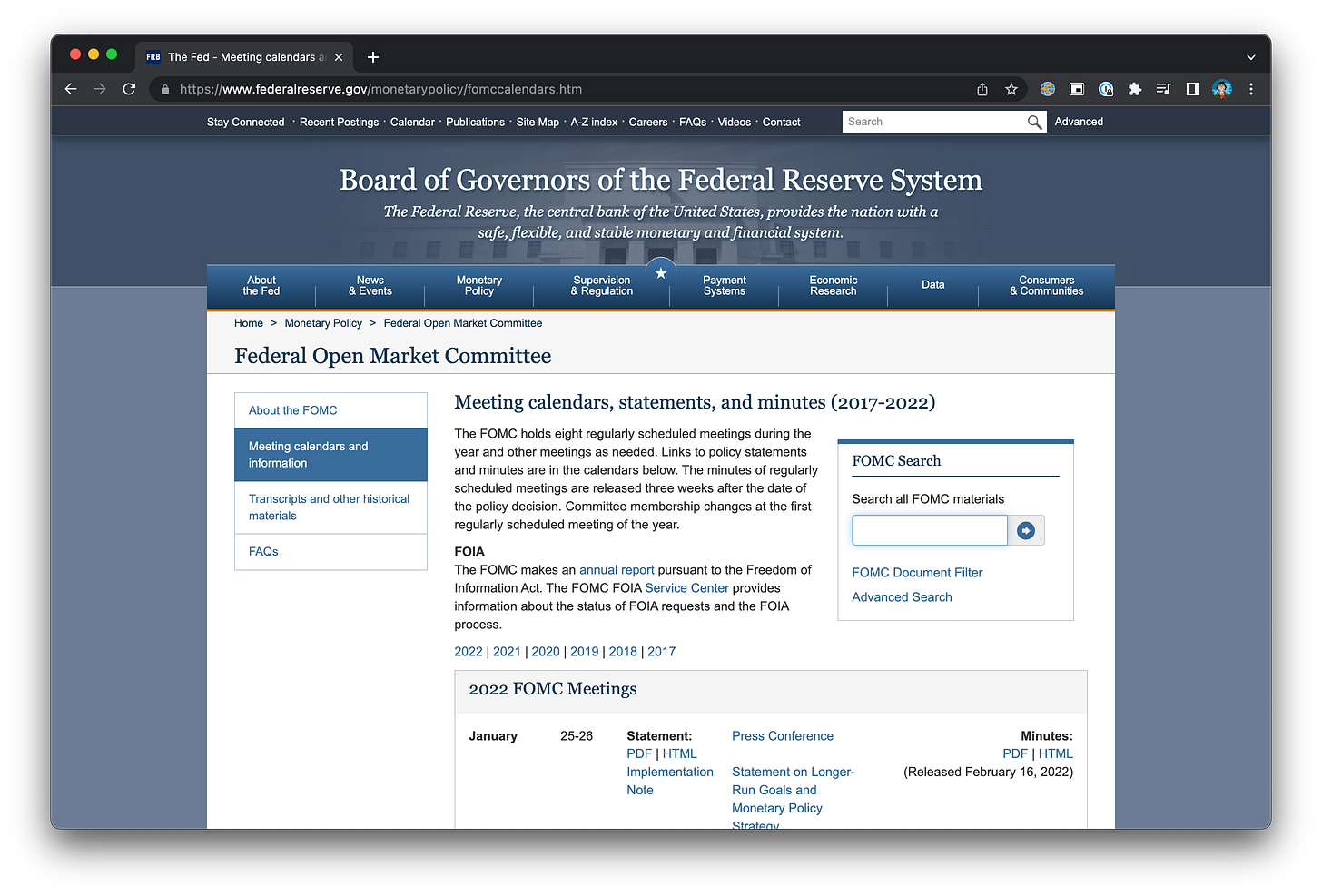
Task: Click the window-shaped extension icon
Action: coord(1077,89)
